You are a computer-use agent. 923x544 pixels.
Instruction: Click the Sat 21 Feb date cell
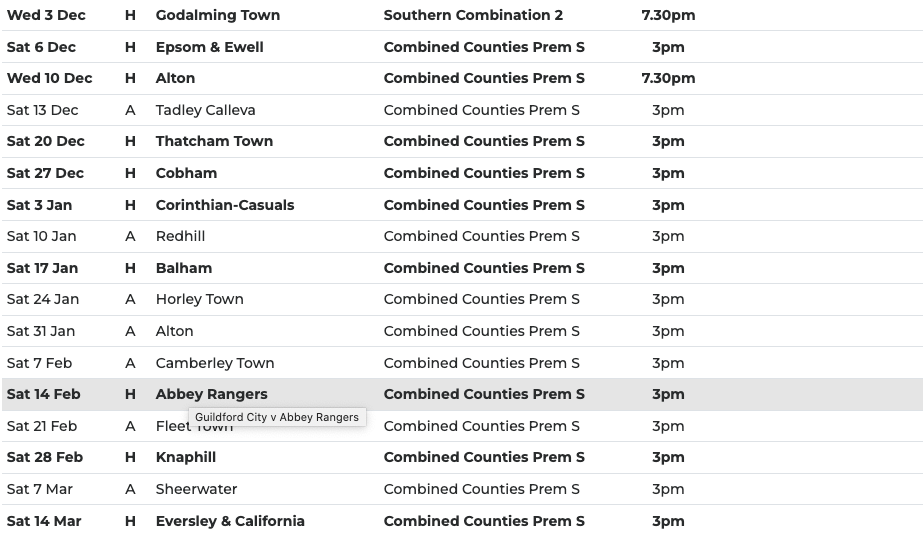42,426
